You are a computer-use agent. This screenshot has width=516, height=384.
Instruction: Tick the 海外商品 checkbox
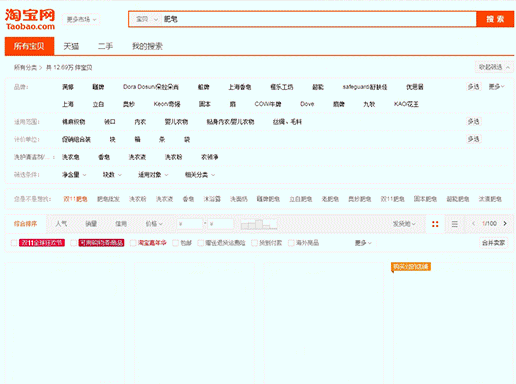pyautogui.click(x=291, y=243)
